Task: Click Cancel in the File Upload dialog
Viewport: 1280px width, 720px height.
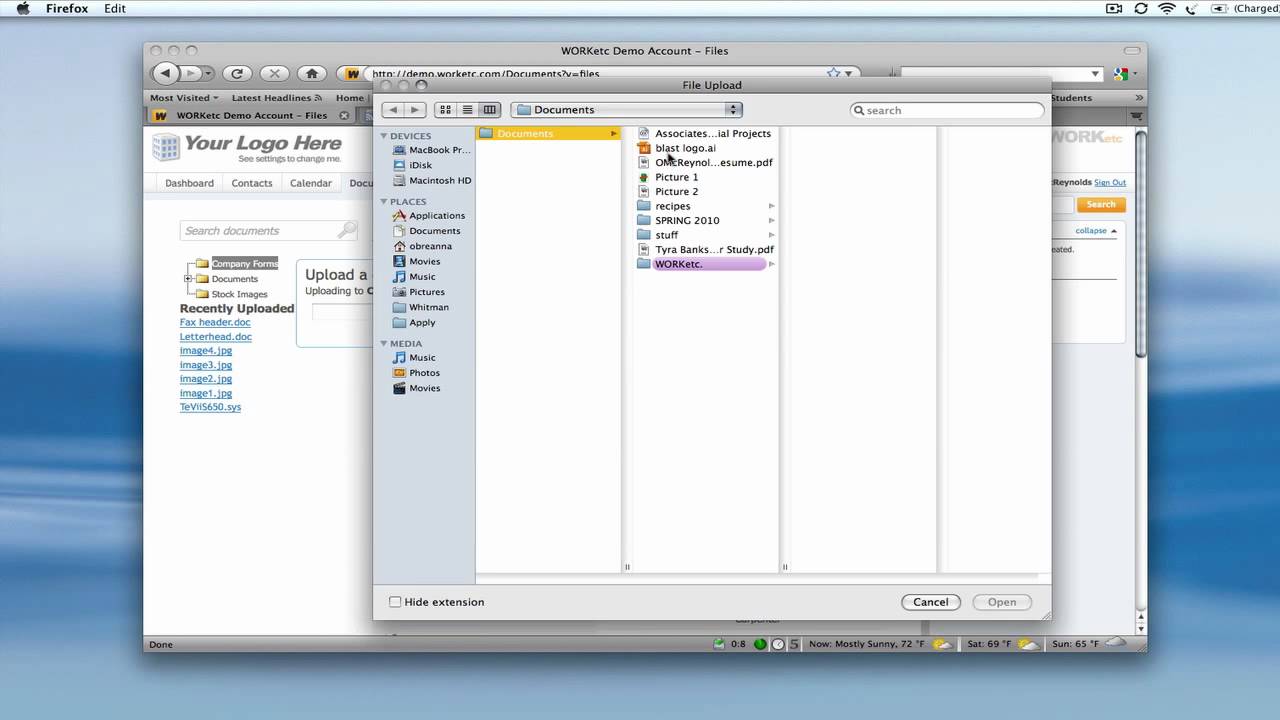Action: click(931, 602)
